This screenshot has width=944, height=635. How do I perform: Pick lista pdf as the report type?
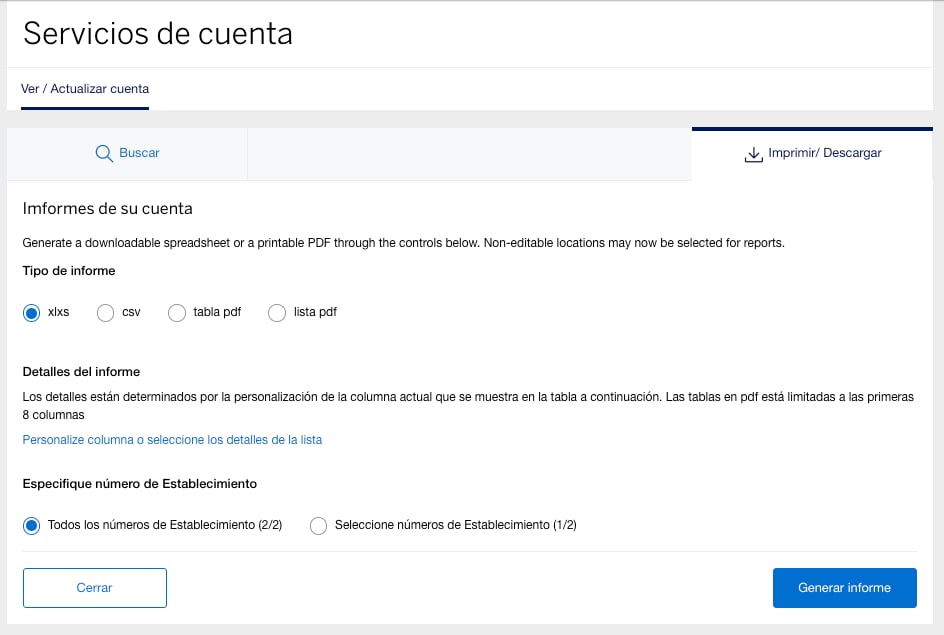[x=277, y=312]
